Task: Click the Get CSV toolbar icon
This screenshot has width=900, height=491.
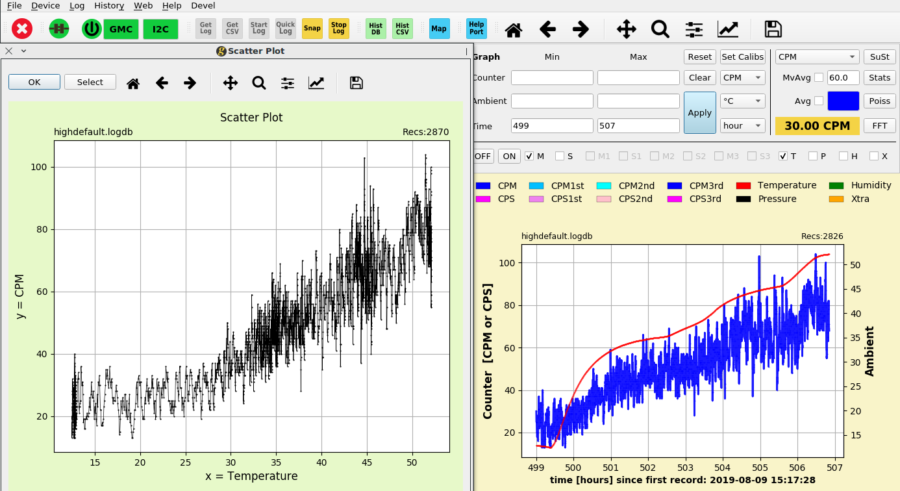Action: point(232,28)
